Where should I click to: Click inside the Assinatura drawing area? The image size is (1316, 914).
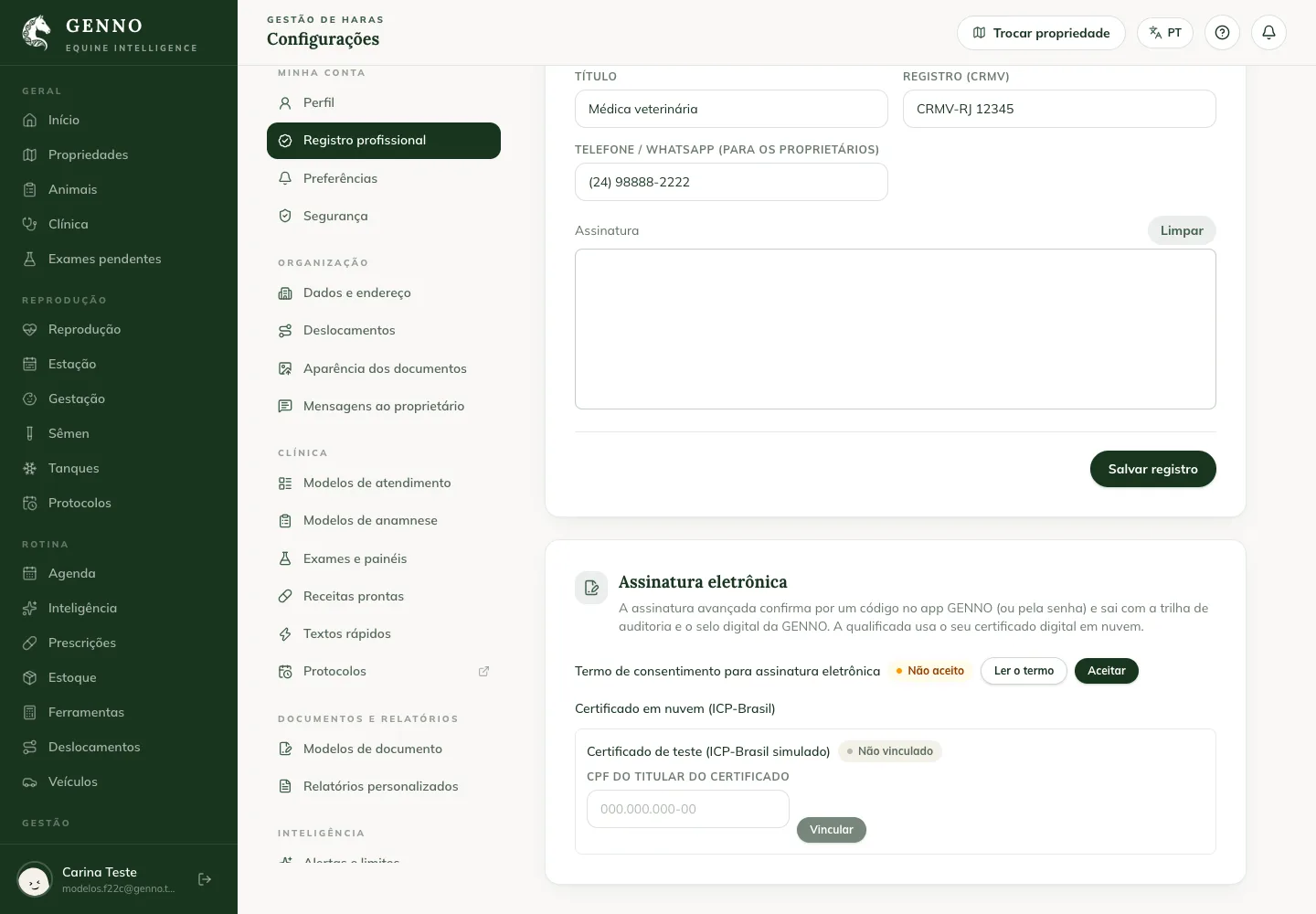[x=895, y=329]
